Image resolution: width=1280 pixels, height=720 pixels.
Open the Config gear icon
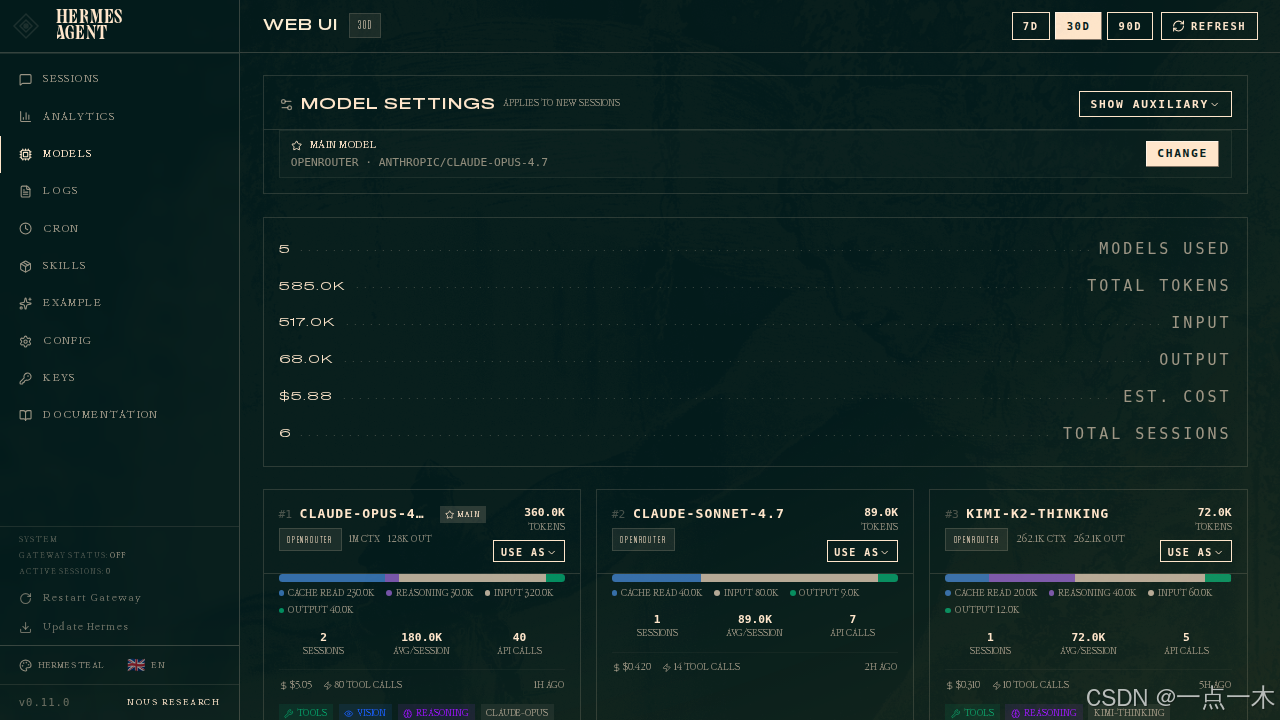point(26,341)
